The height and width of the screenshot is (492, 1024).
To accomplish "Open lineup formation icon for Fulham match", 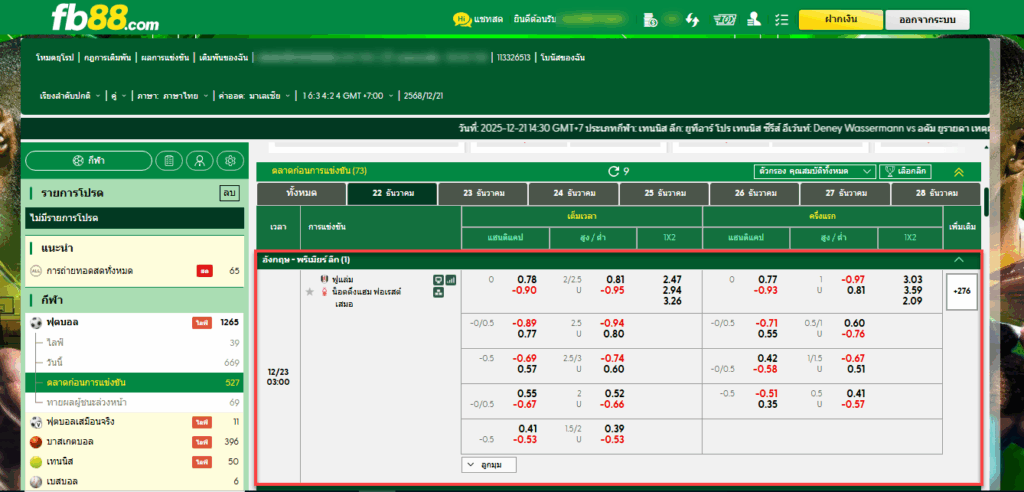I will (439, 292).
